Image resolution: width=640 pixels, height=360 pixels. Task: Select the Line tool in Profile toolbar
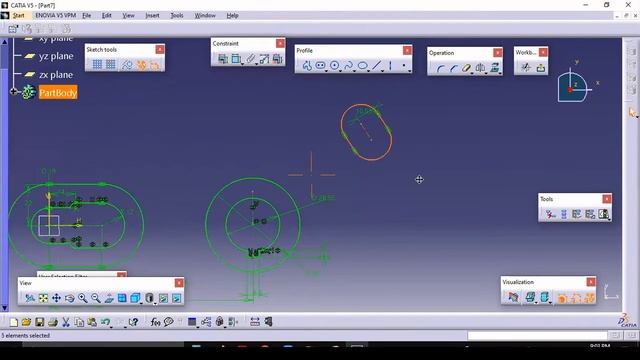(376, 65)
